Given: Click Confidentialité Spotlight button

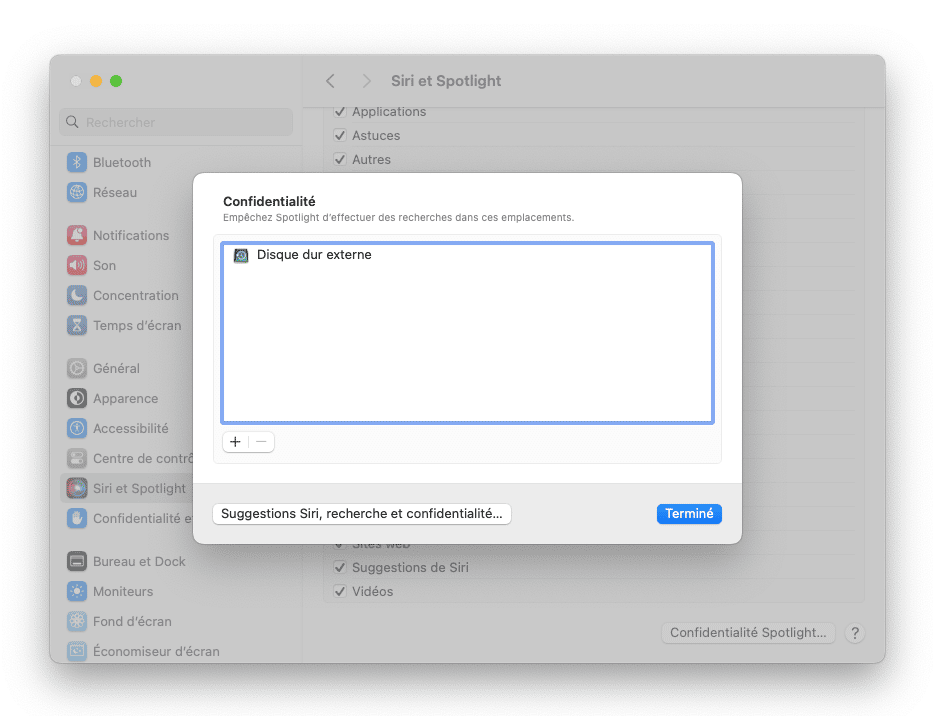Looking at the screenshot, I should point(748,633).
